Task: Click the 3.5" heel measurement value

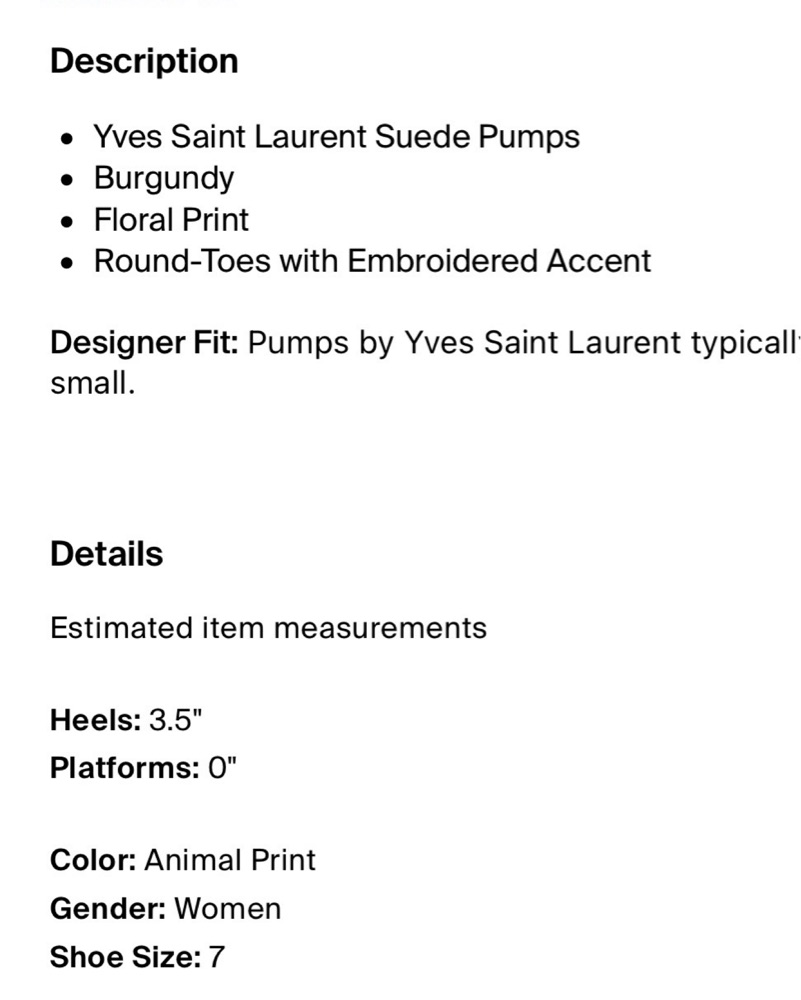Action: (175, 720)
